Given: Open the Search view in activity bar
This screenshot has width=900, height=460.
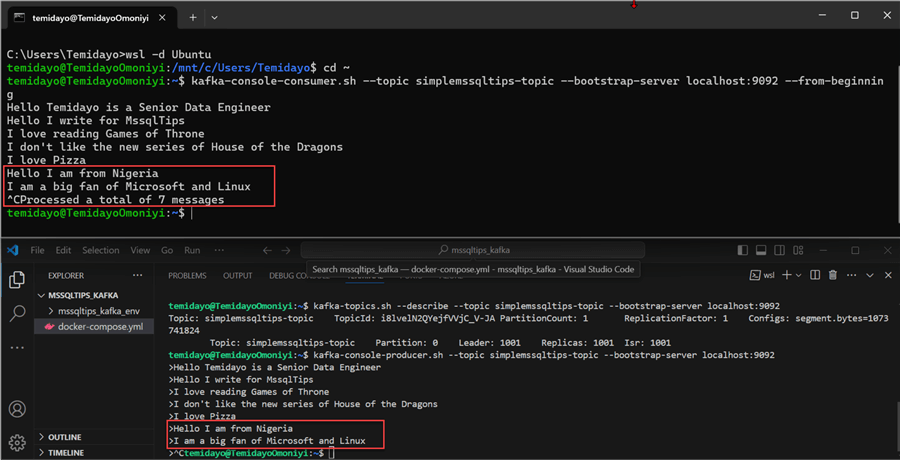Looking at the screenshot, I should [16, 314].
